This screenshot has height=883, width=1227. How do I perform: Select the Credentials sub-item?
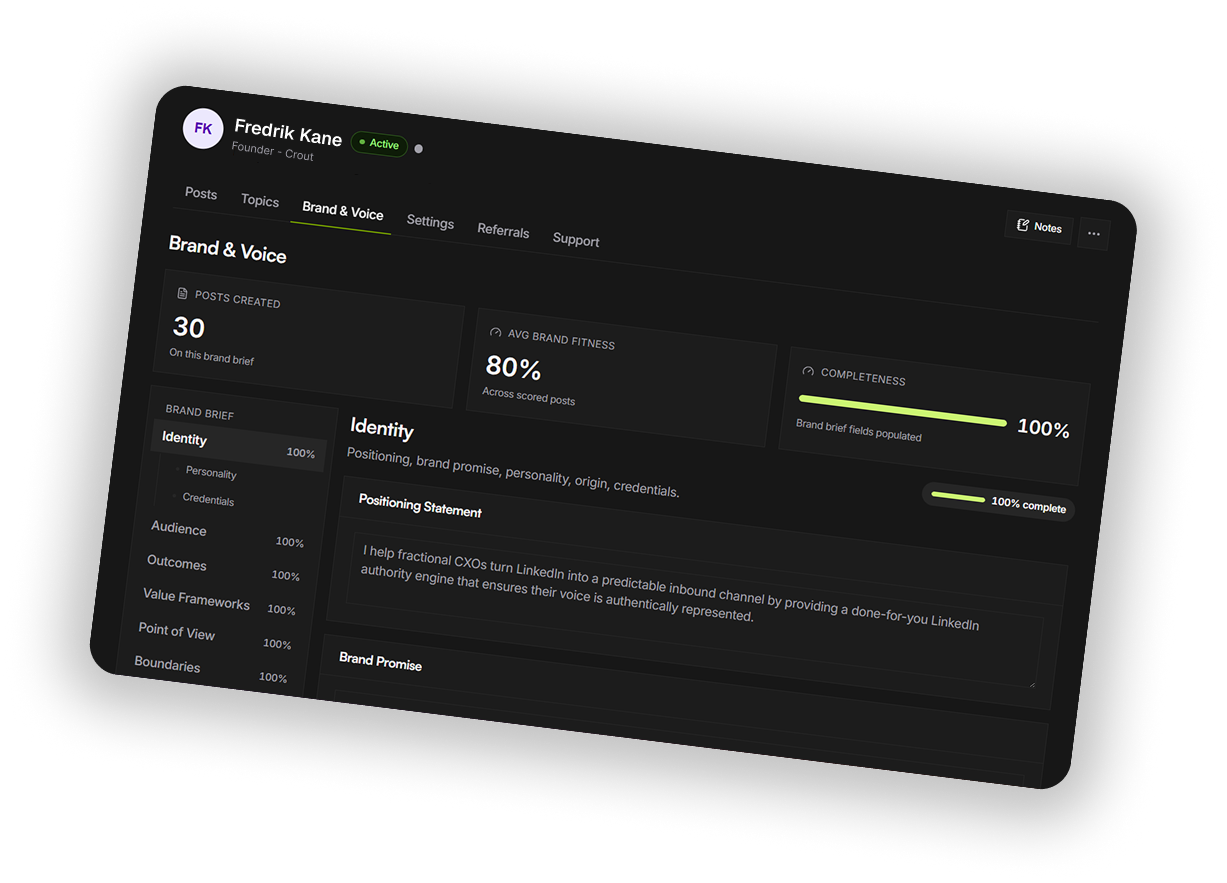pyautogui.click(x=208, y=499)
